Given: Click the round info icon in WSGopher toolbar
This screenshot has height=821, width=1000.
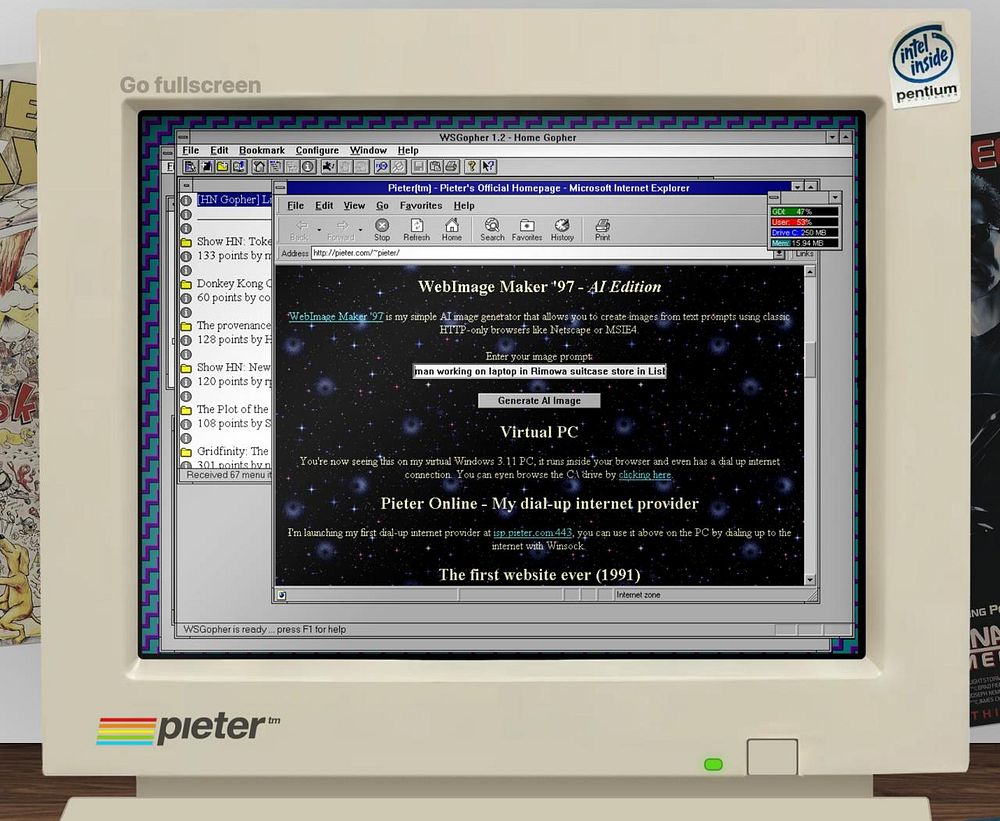Looking at the screenshot, I should [x=308, y=166].
